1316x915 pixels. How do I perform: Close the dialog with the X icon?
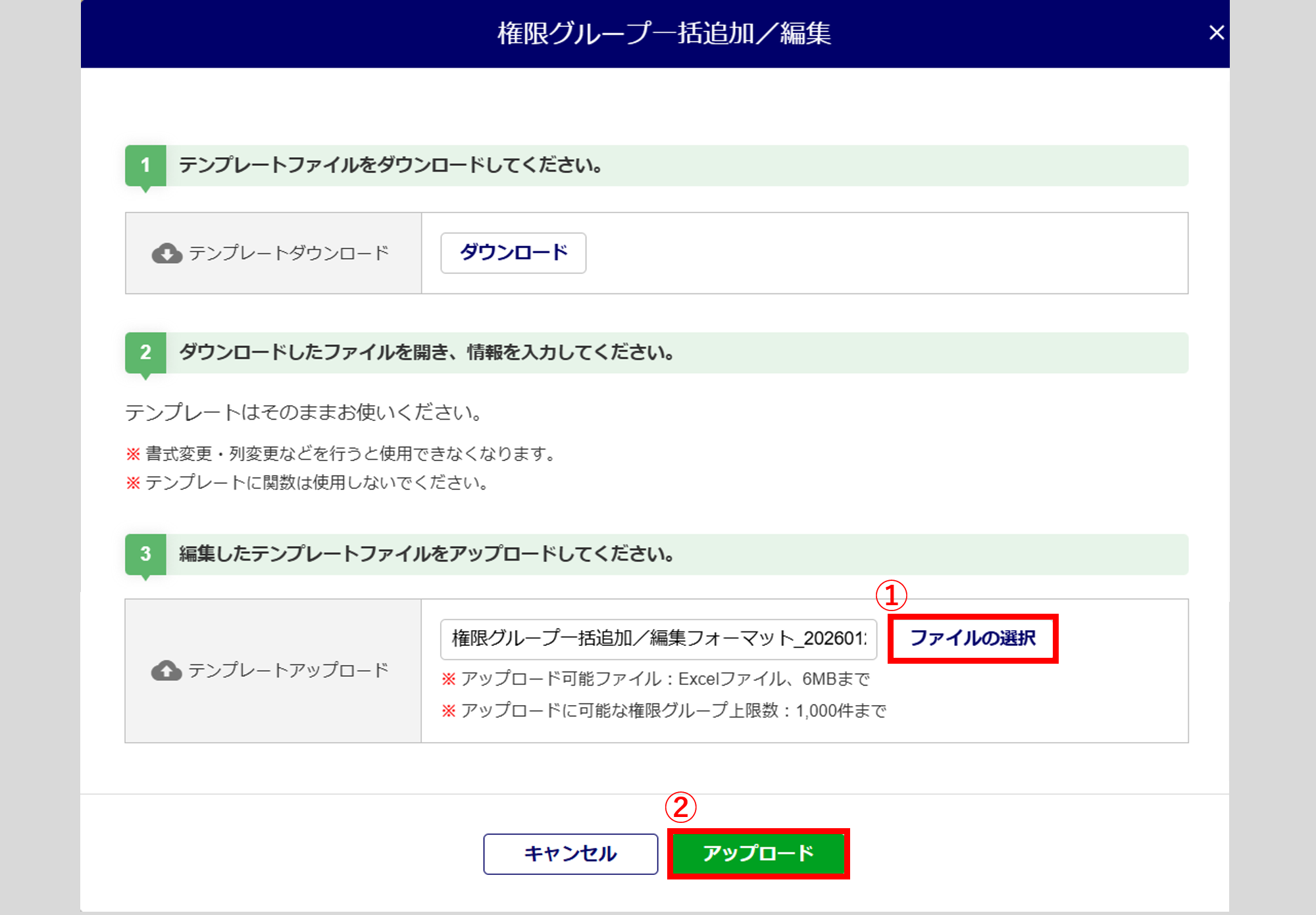tap(1216, 32)
